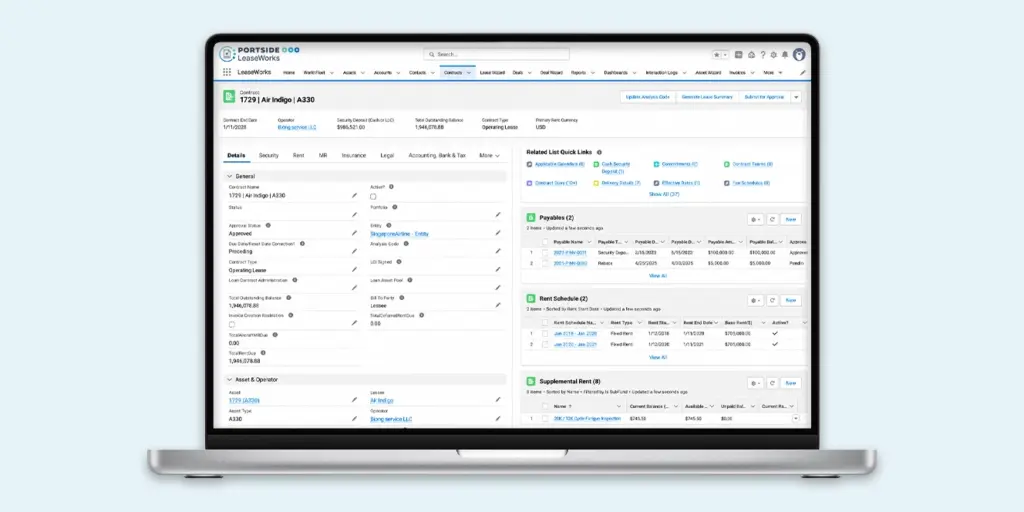
Task: Click Generate Lease Summary button
Action: pyautogui.click(x=707, y=97)
